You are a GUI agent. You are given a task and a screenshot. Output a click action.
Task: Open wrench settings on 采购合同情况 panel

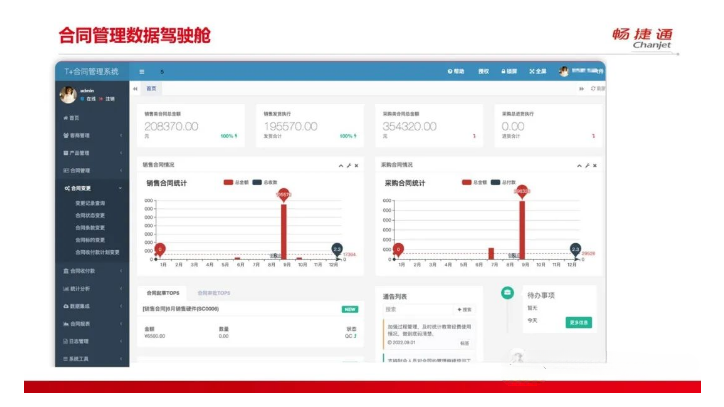(587, 165)
